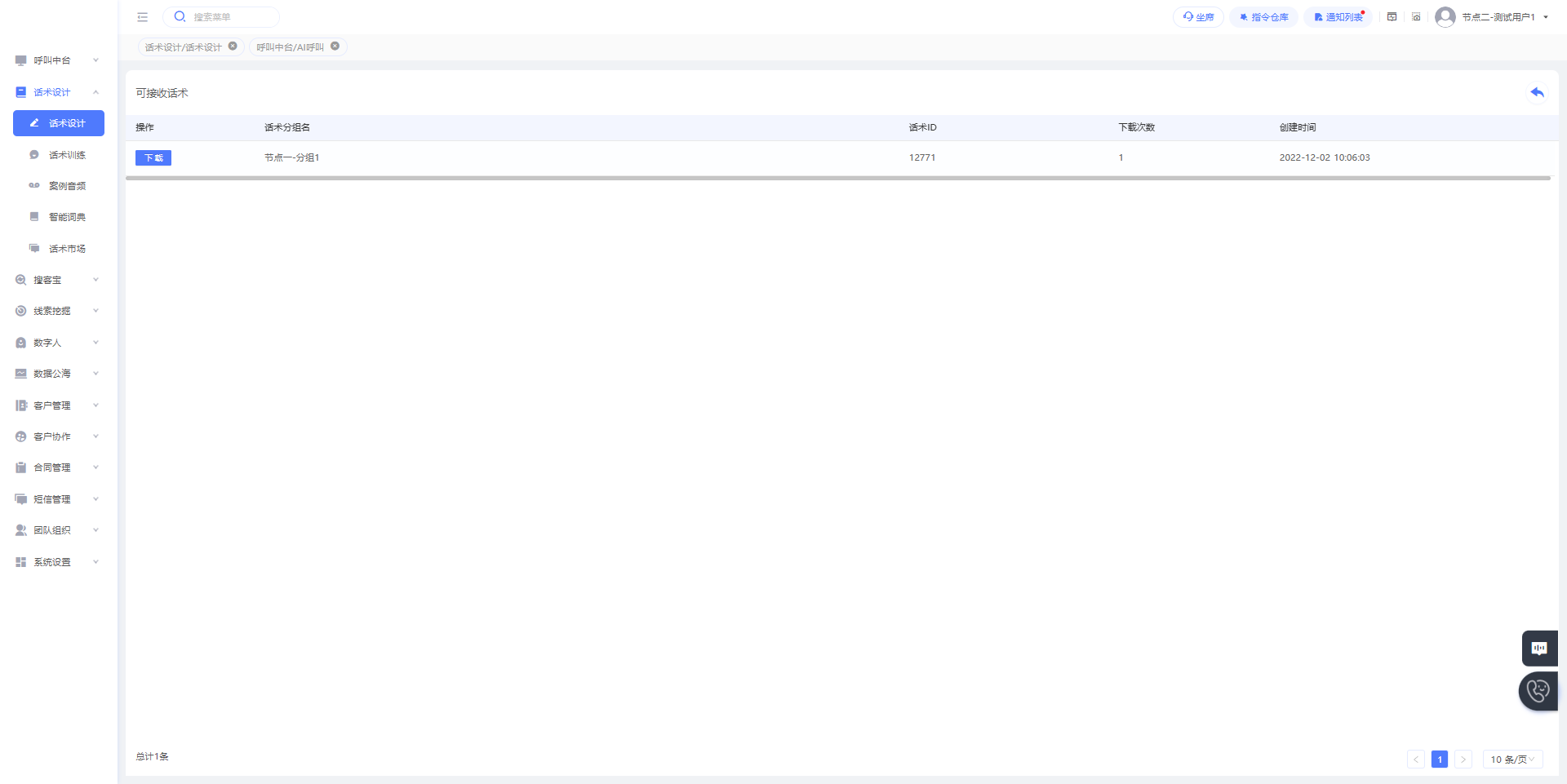Image resolution: width=1567 pixels, height=784 pixels.
Task: Click the 搜客宝 search icon in the sidebar
Action: [x=21, y=280]
